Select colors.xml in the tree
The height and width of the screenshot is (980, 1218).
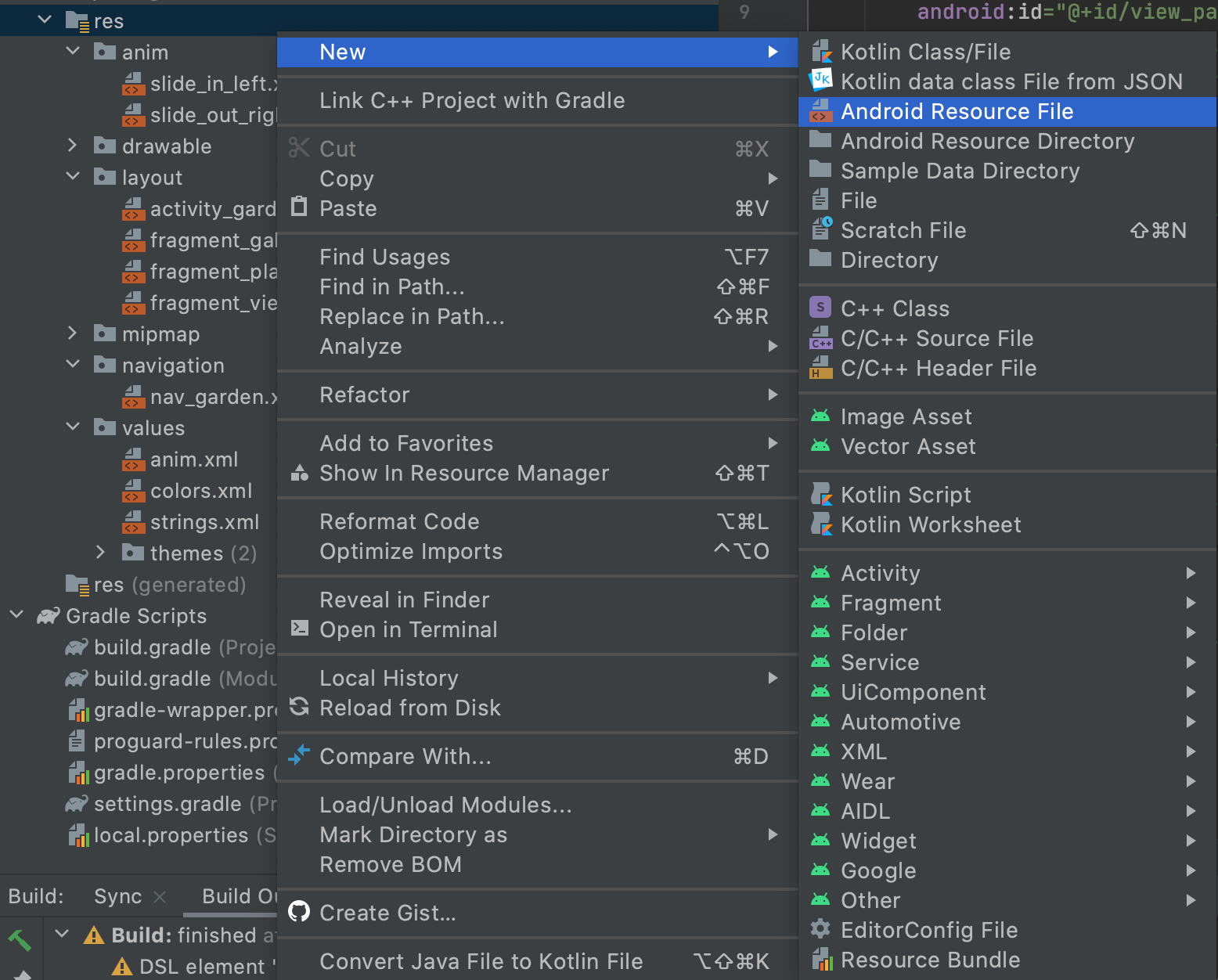click(x=201, y=491)
